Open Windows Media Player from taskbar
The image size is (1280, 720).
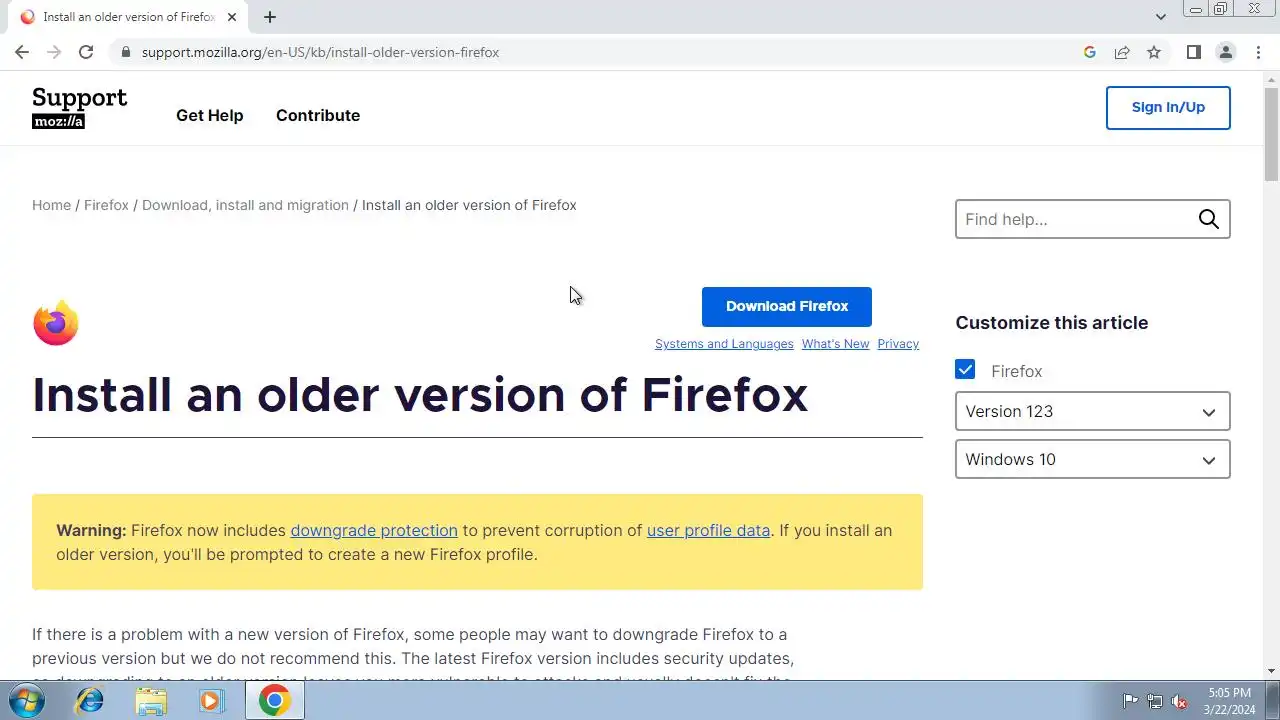[x=211, y=701]
